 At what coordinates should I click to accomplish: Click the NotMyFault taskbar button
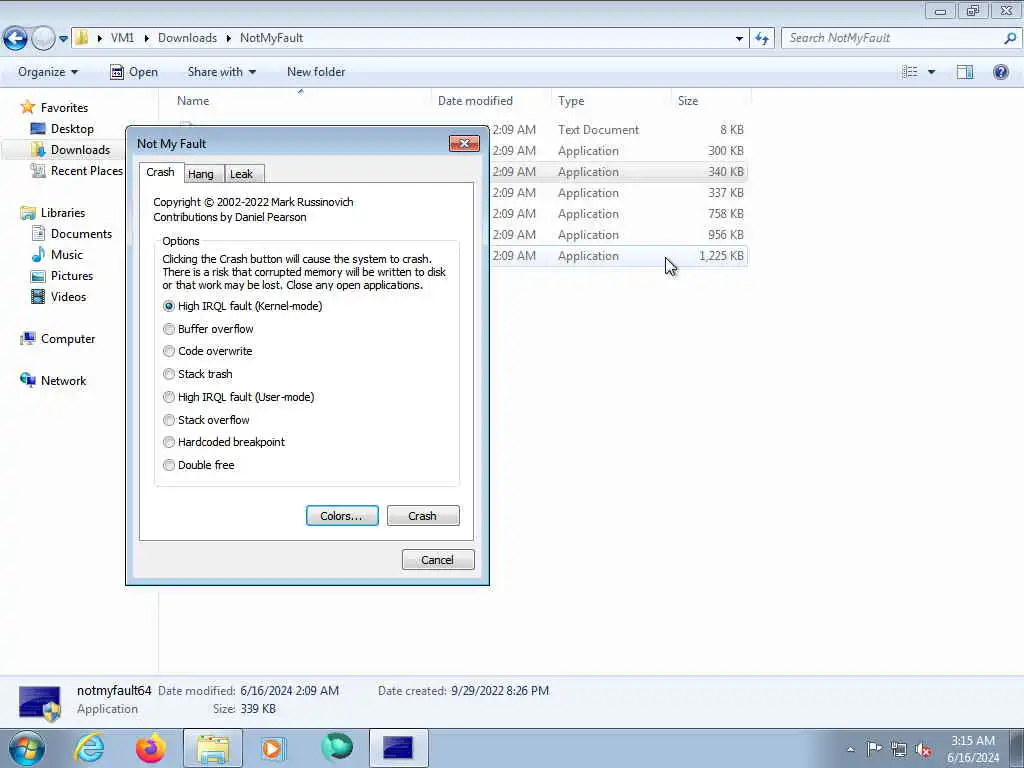coord(398,748)
